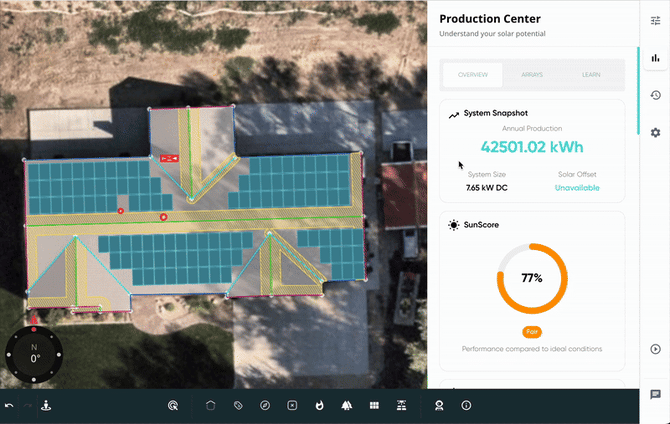Open settings gear in right sidebar
The height and width of the screenshot is (424, 670).
point(655,132)
